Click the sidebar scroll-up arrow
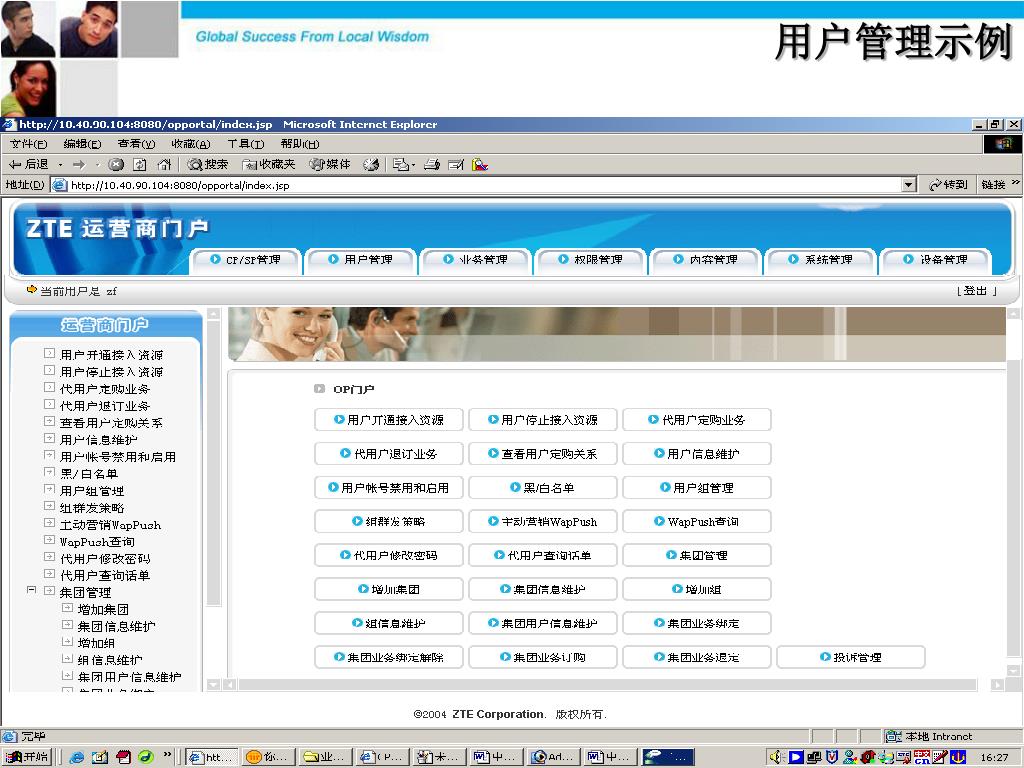The width and height of the screenshot is (1024, 768). 214,314
